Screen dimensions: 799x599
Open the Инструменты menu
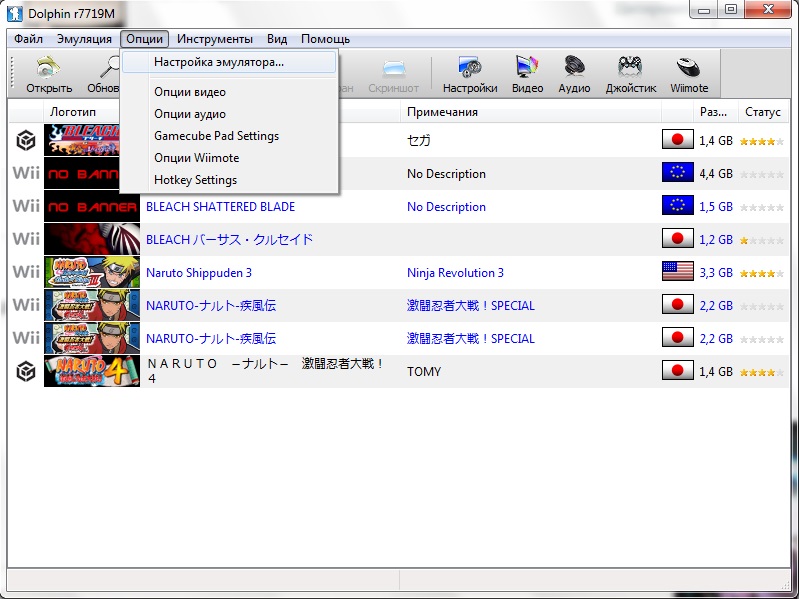[215, 39]
